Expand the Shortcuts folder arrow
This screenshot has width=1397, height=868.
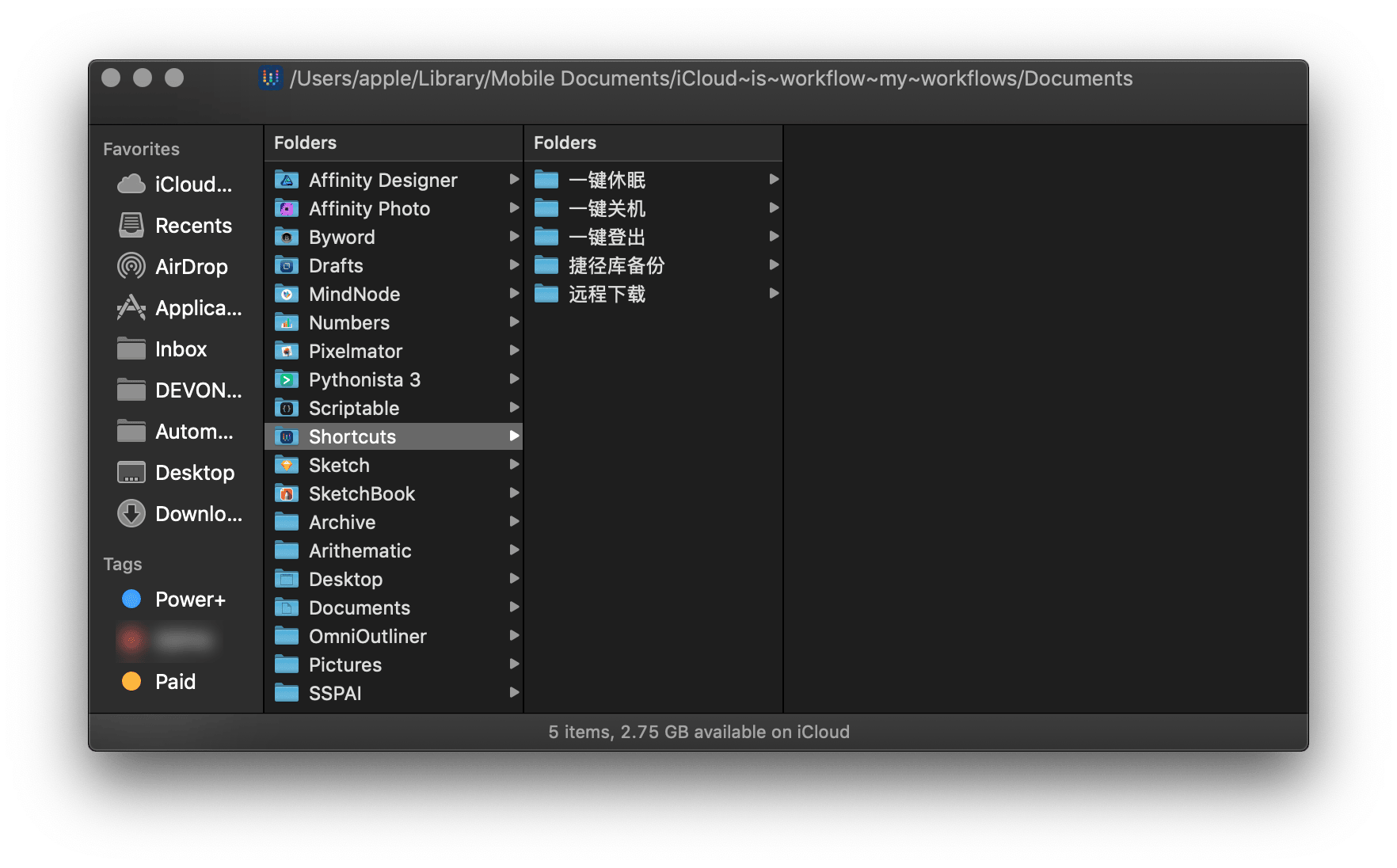pyautogui.click(x=514, y=436)
